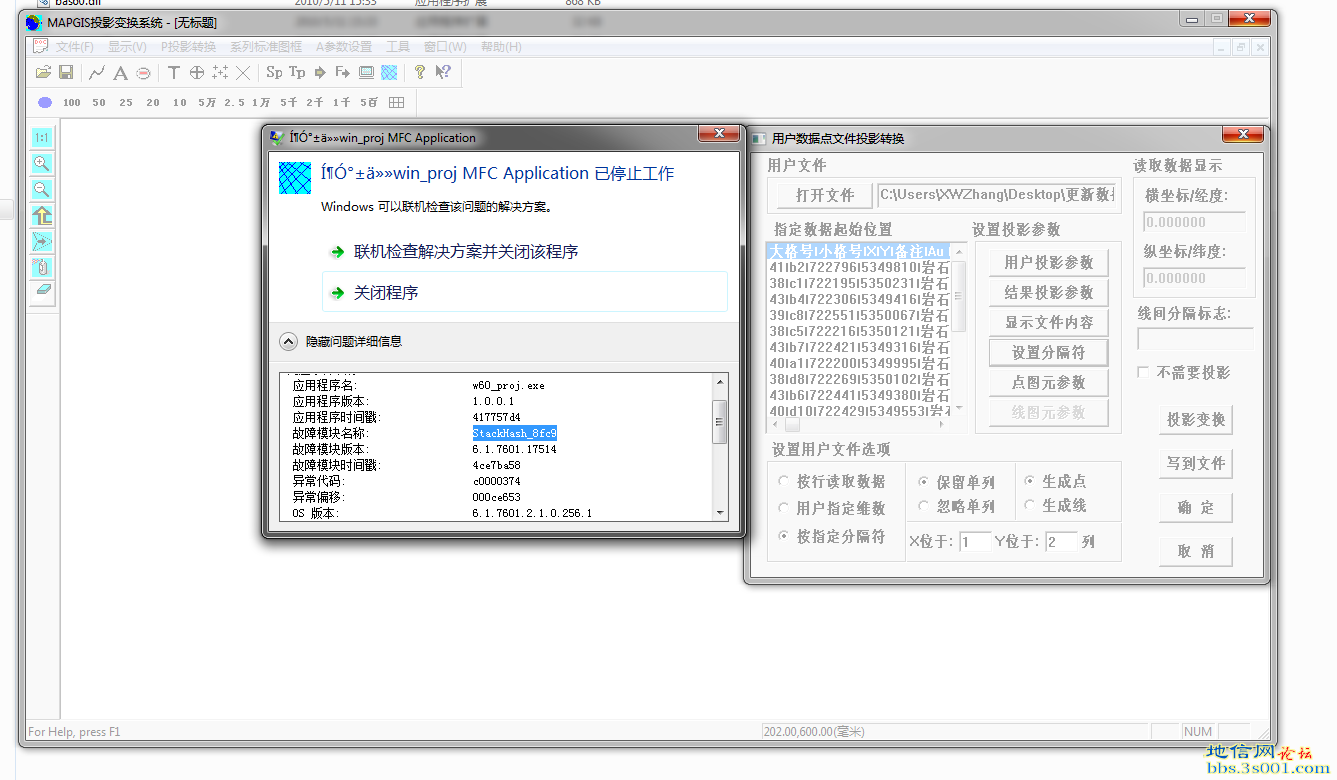This screenshot has height=780, width=1337.
Task: Open the 文件(F) menu
Action: point(75,47)
